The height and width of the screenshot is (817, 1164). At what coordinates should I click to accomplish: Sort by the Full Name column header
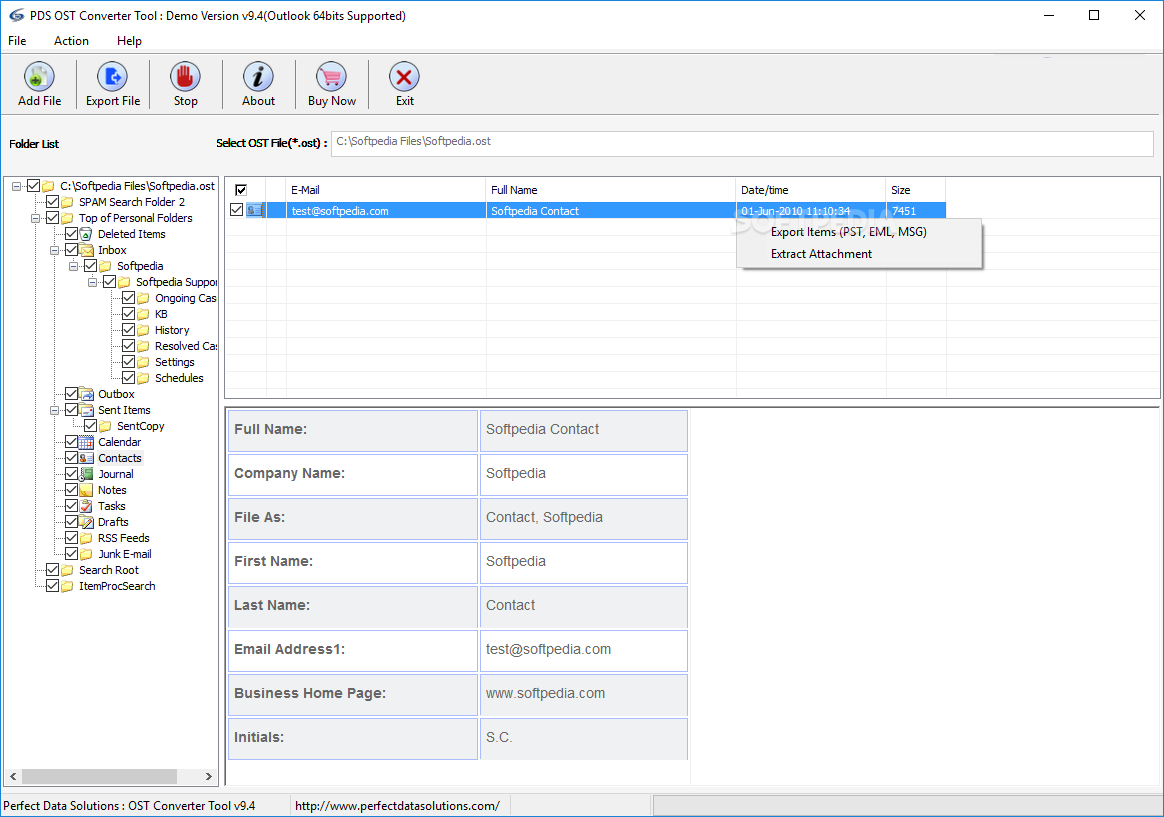610,190
